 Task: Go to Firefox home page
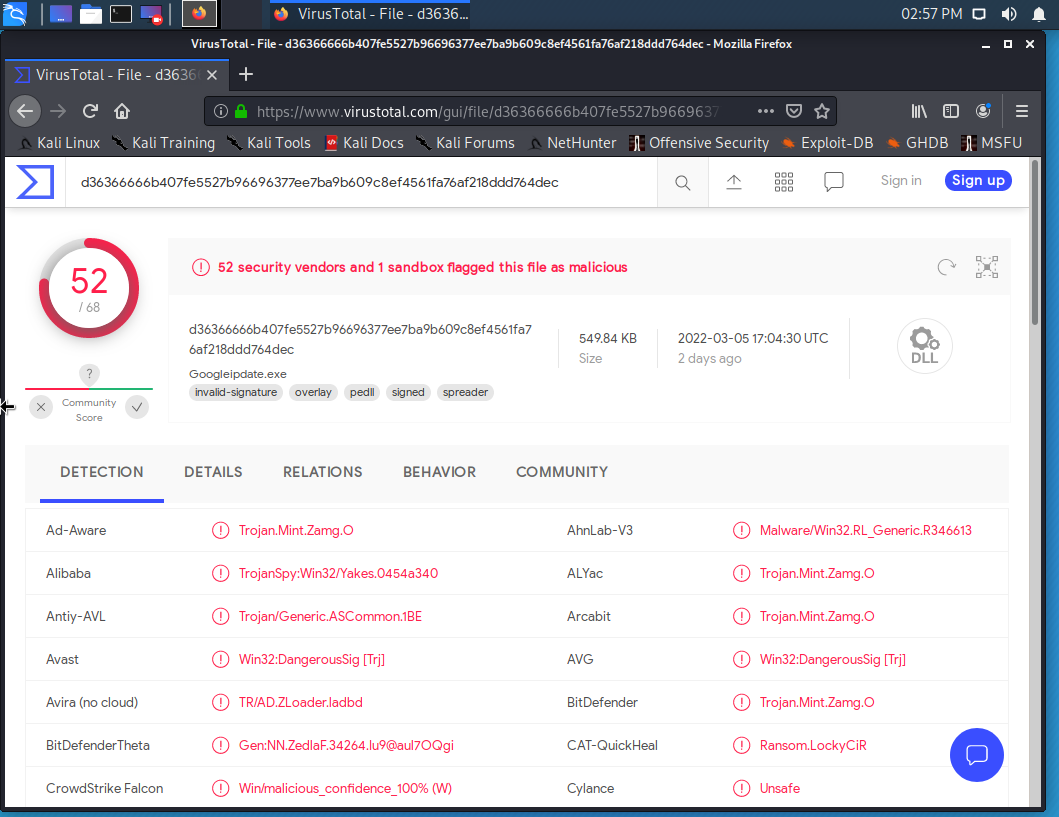(x=122, y=111)
